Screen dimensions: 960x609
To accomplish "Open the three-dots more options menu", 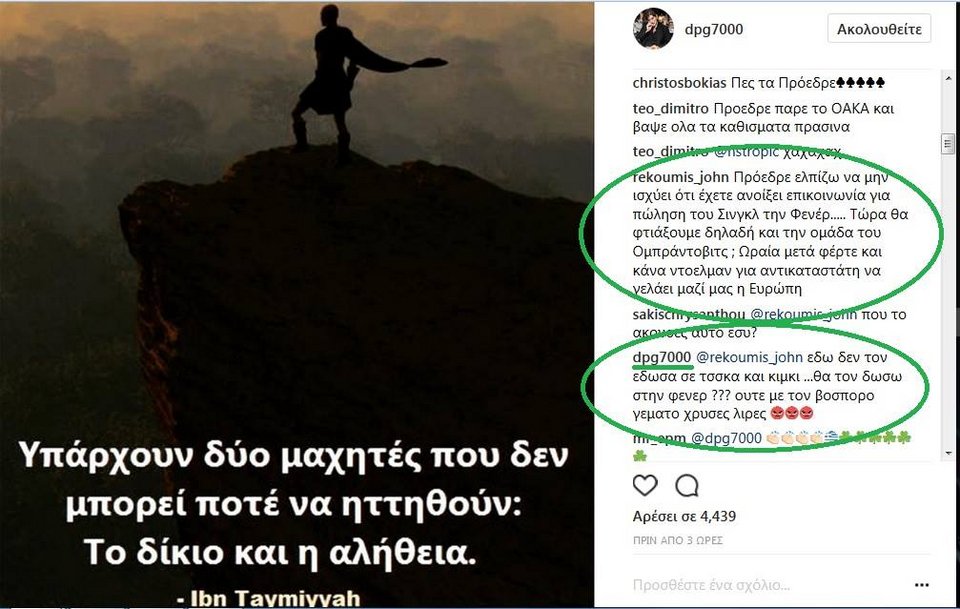I will pos(921,585).
